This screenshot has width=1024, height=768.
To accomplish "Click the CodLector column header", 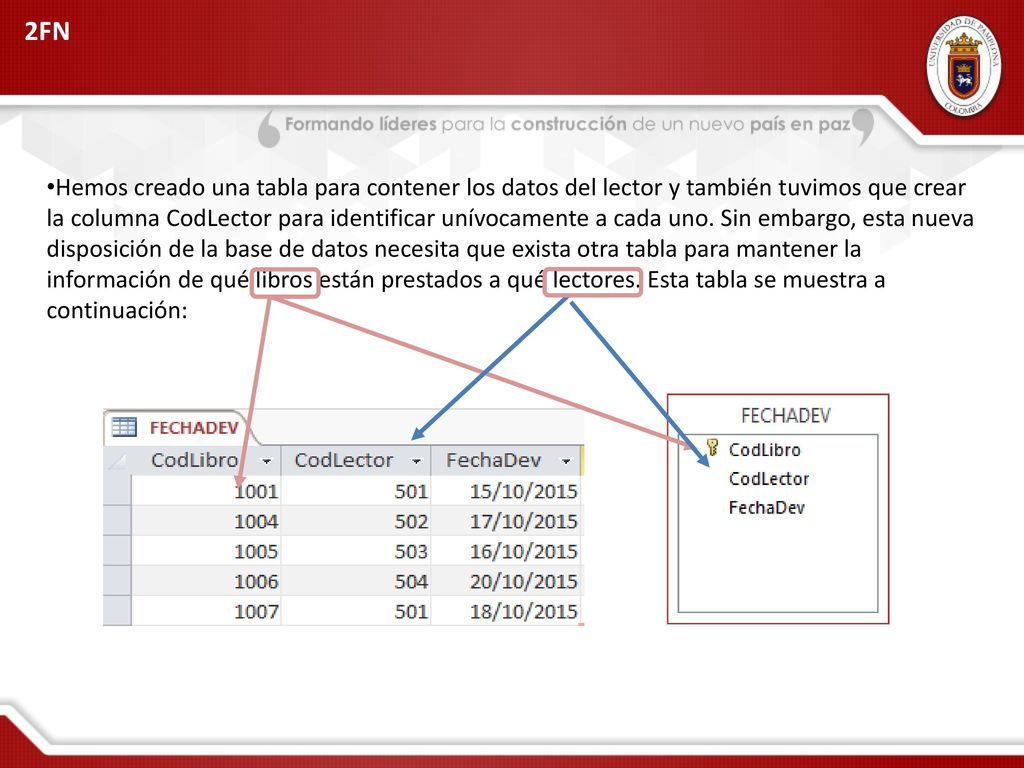I will tap(356, 460).
